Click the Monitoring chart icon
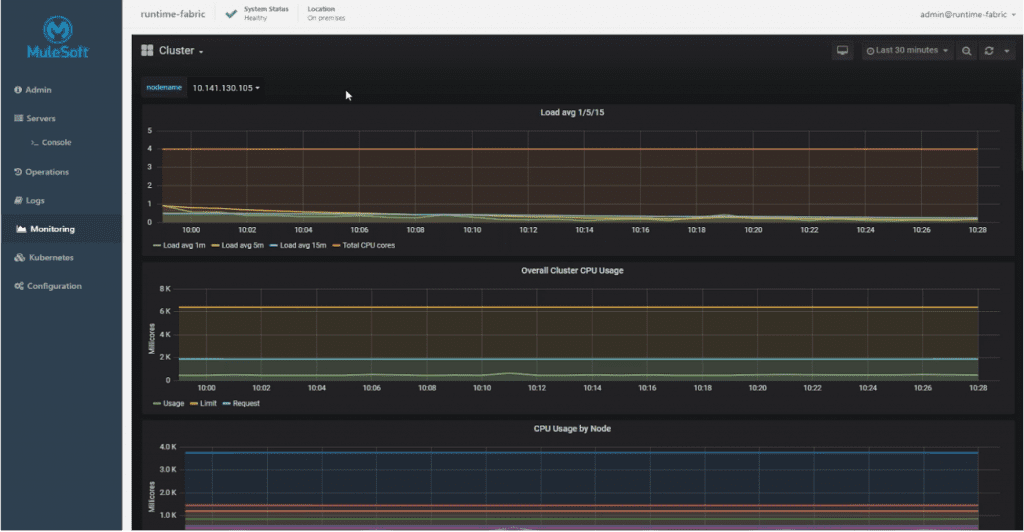Viewport: 1024px width, 532px height. click(21, 229)
